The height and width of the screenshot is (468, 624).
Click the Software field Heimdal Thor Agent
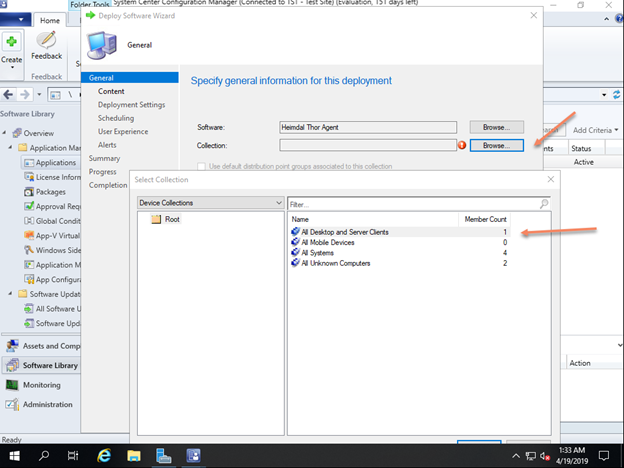pos(368,127)
